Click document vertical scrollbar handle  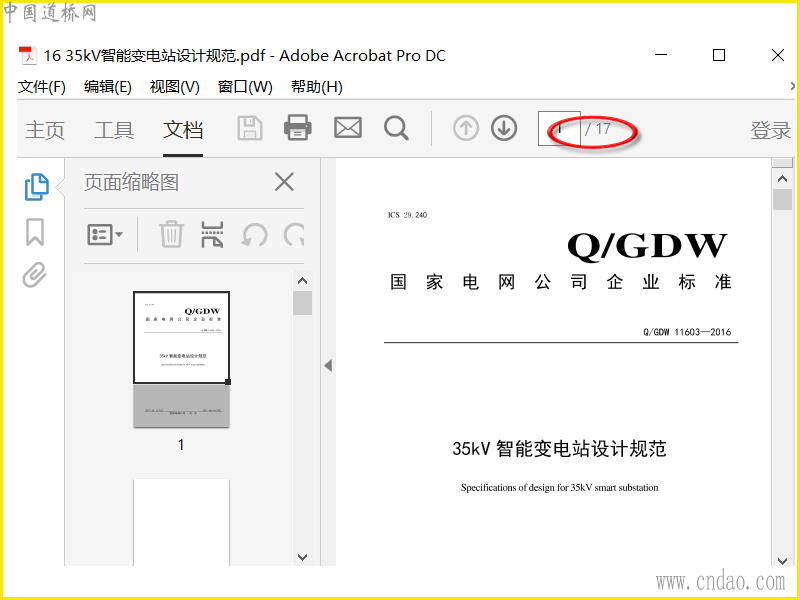pyautogui.click(x=782, y=199)
